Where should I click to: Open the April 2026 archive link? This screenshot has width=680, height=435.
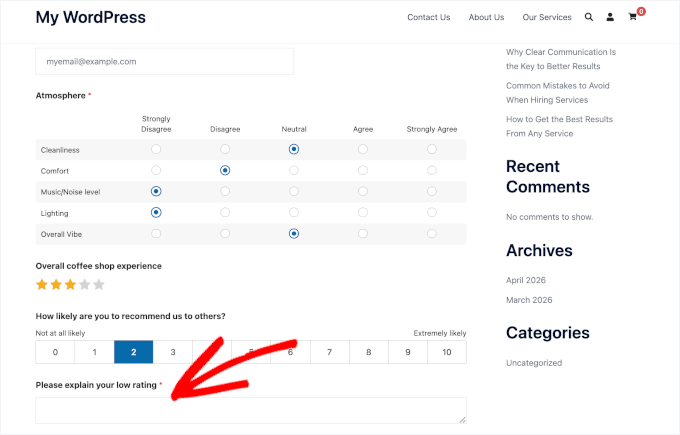(x=526, y=280)
